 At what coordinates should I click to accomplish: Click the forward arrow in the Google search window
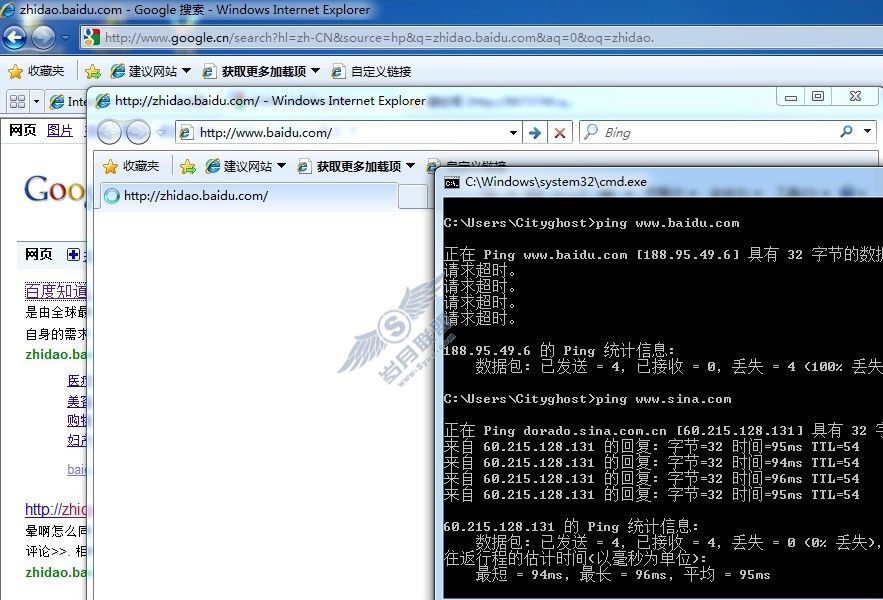(43, 38)
